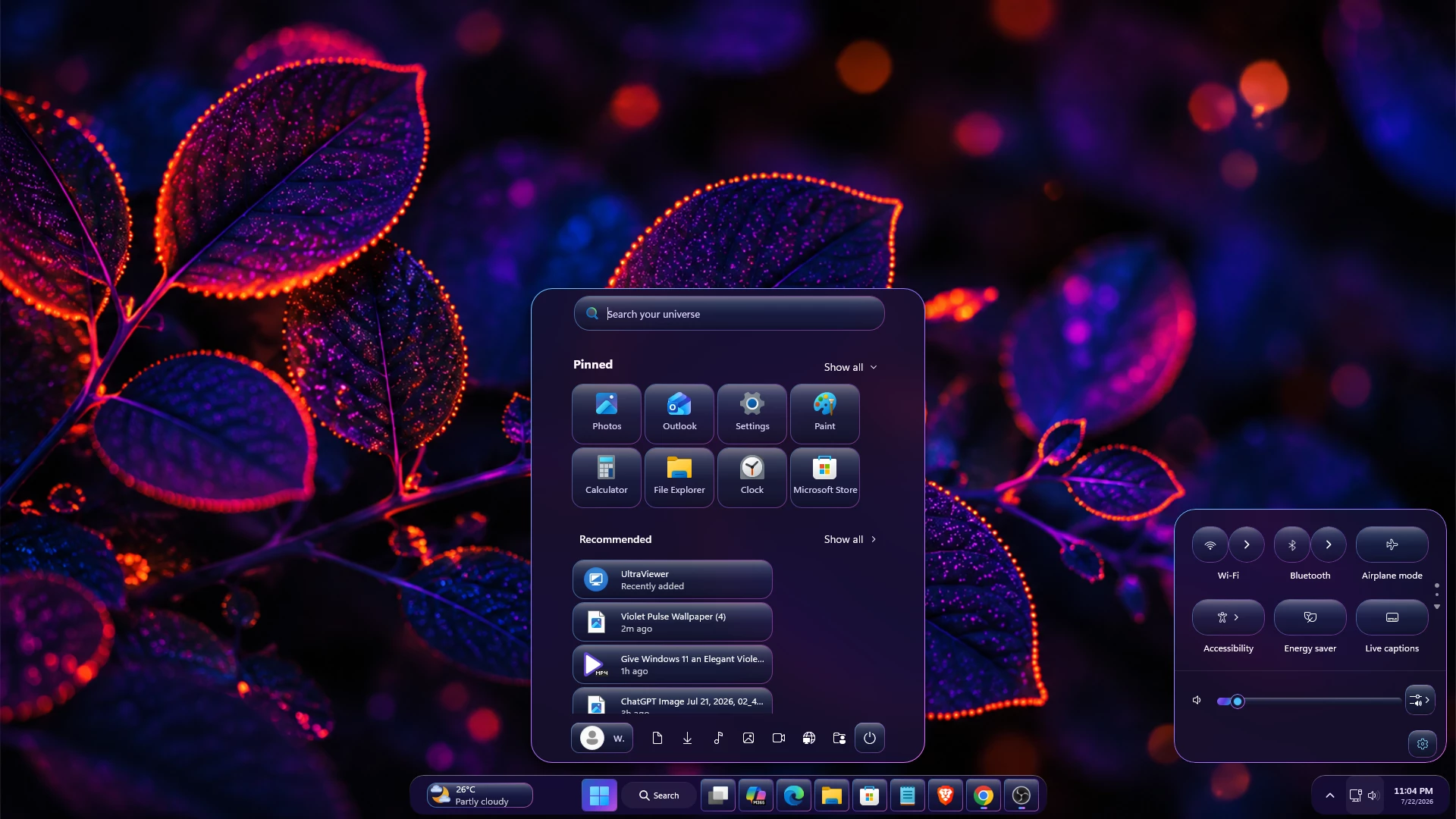Click the Power button in Start menu
This screenshot has width=1456, height=819.
[x=870, y=738]
